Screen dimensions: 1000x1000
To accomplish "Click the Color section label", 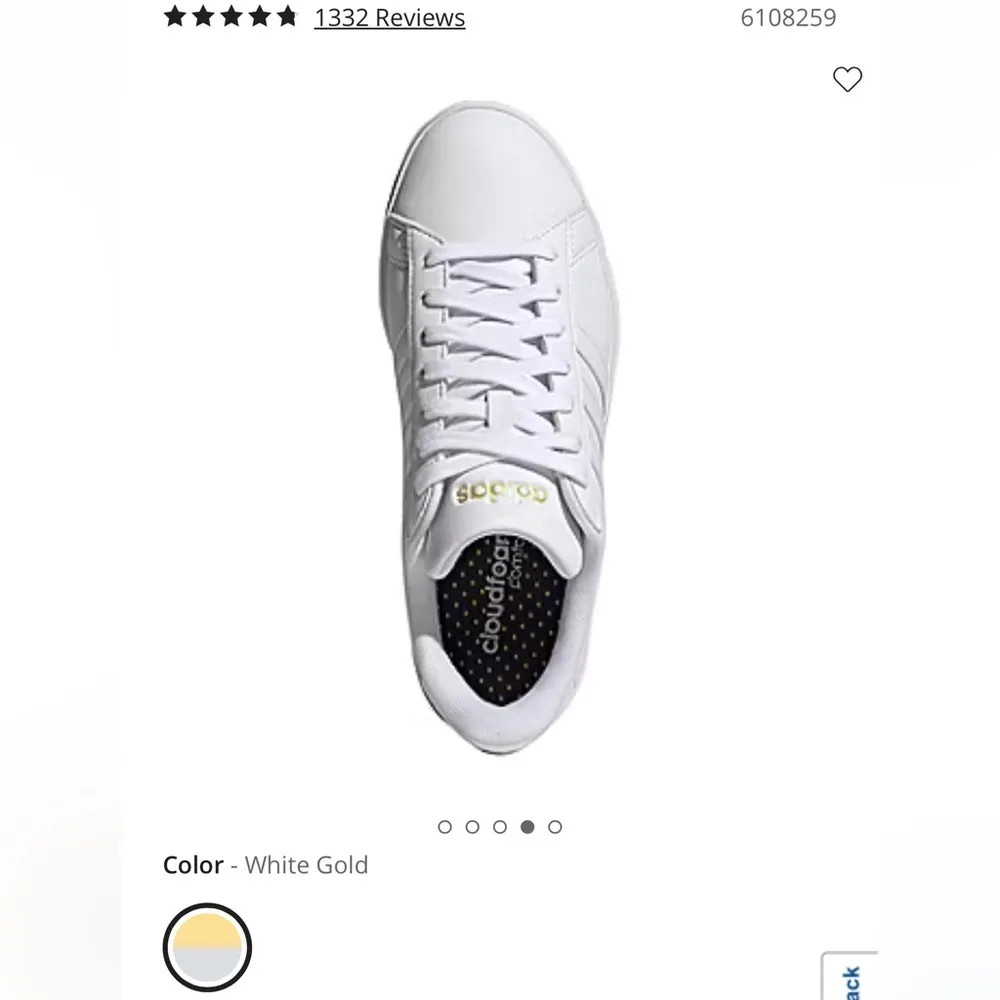I will click(x=192, y=865).
